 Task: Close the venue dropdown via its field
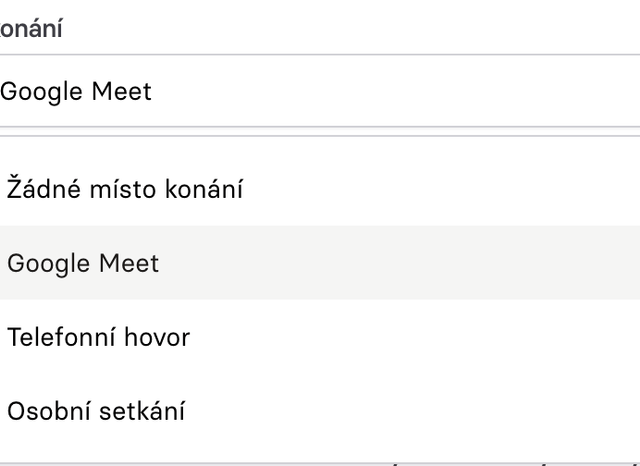pos(300,91)
